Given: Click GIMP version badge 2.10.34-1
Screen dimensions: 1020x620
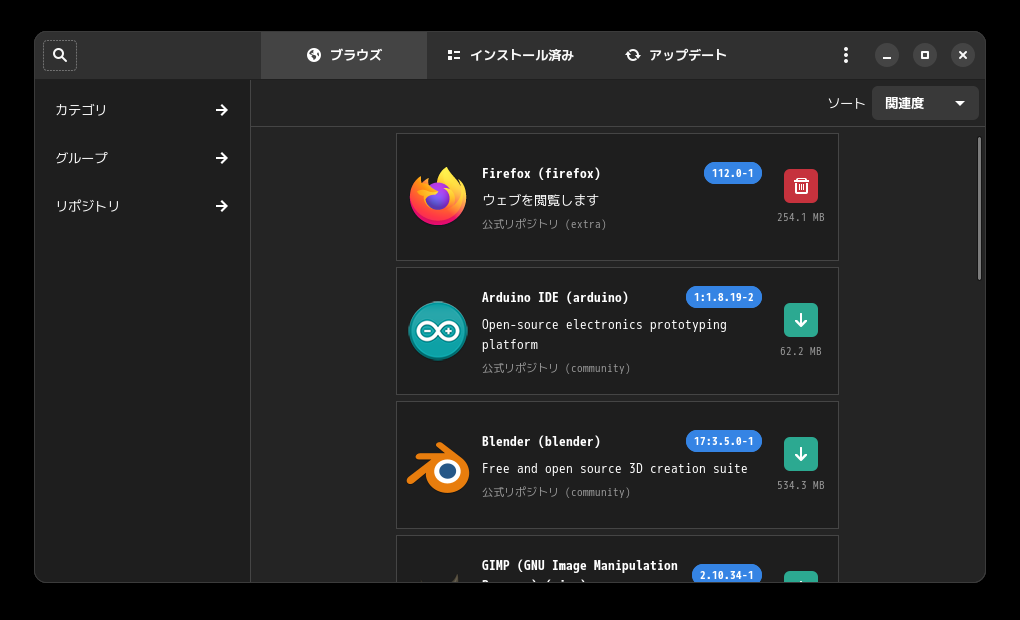Looking at the screenshot, I should 727,574.
